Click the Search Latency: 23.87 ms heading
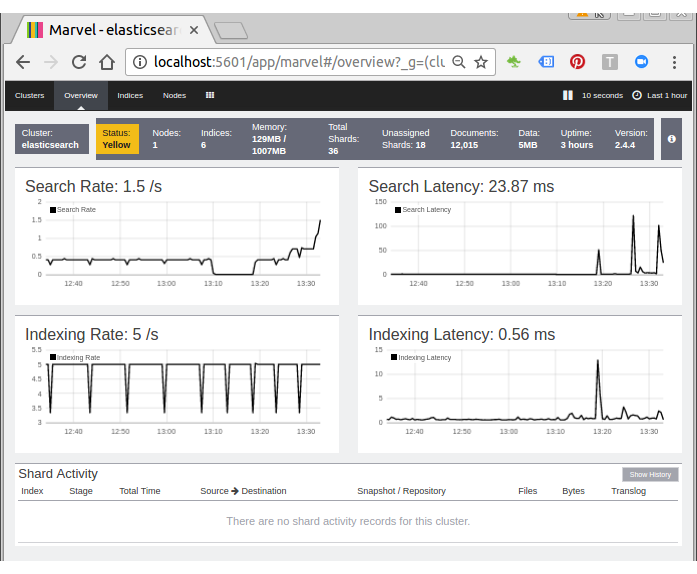 (461, 186)
